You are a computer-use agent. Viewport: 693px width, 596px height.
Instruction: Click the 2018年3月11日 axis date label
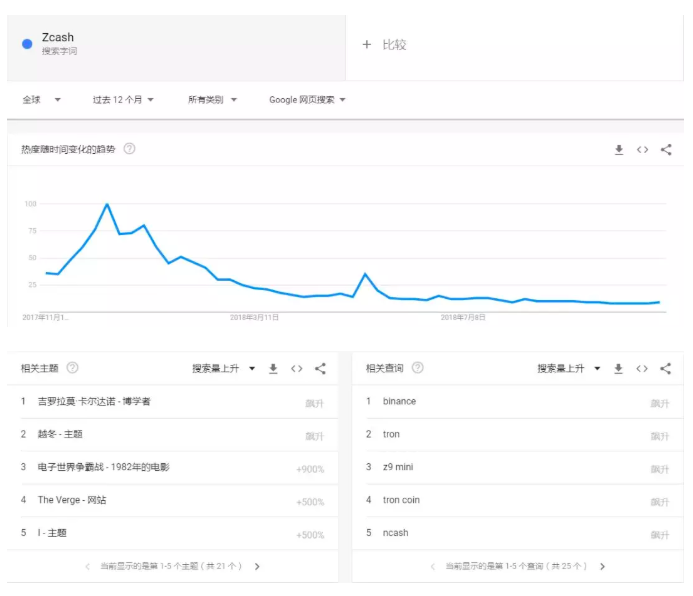254,317
